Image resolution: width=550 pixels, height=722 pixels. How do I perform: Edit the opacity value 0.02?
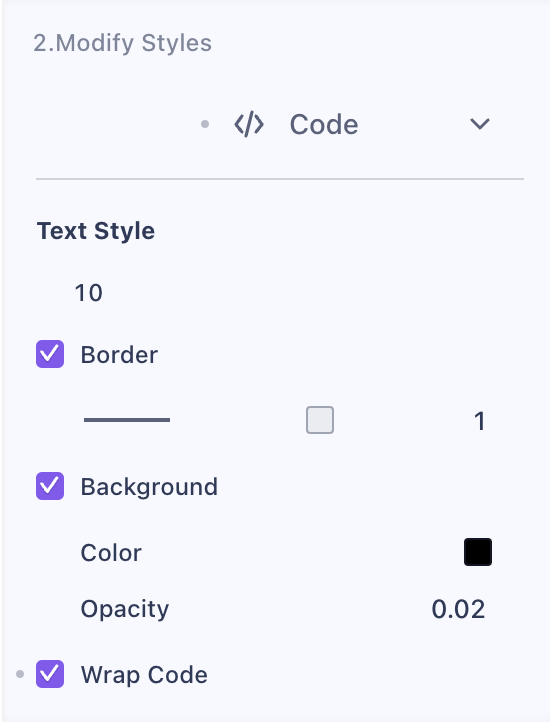coord(458,609)
